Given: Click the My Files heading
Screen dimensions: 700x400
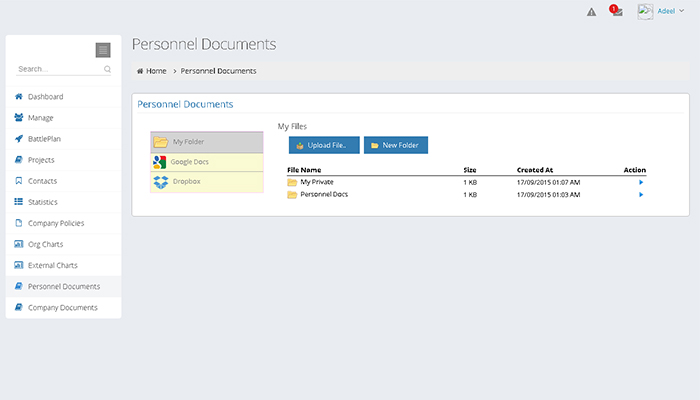Looking at the screenshot, I should [x=292, y=127].
